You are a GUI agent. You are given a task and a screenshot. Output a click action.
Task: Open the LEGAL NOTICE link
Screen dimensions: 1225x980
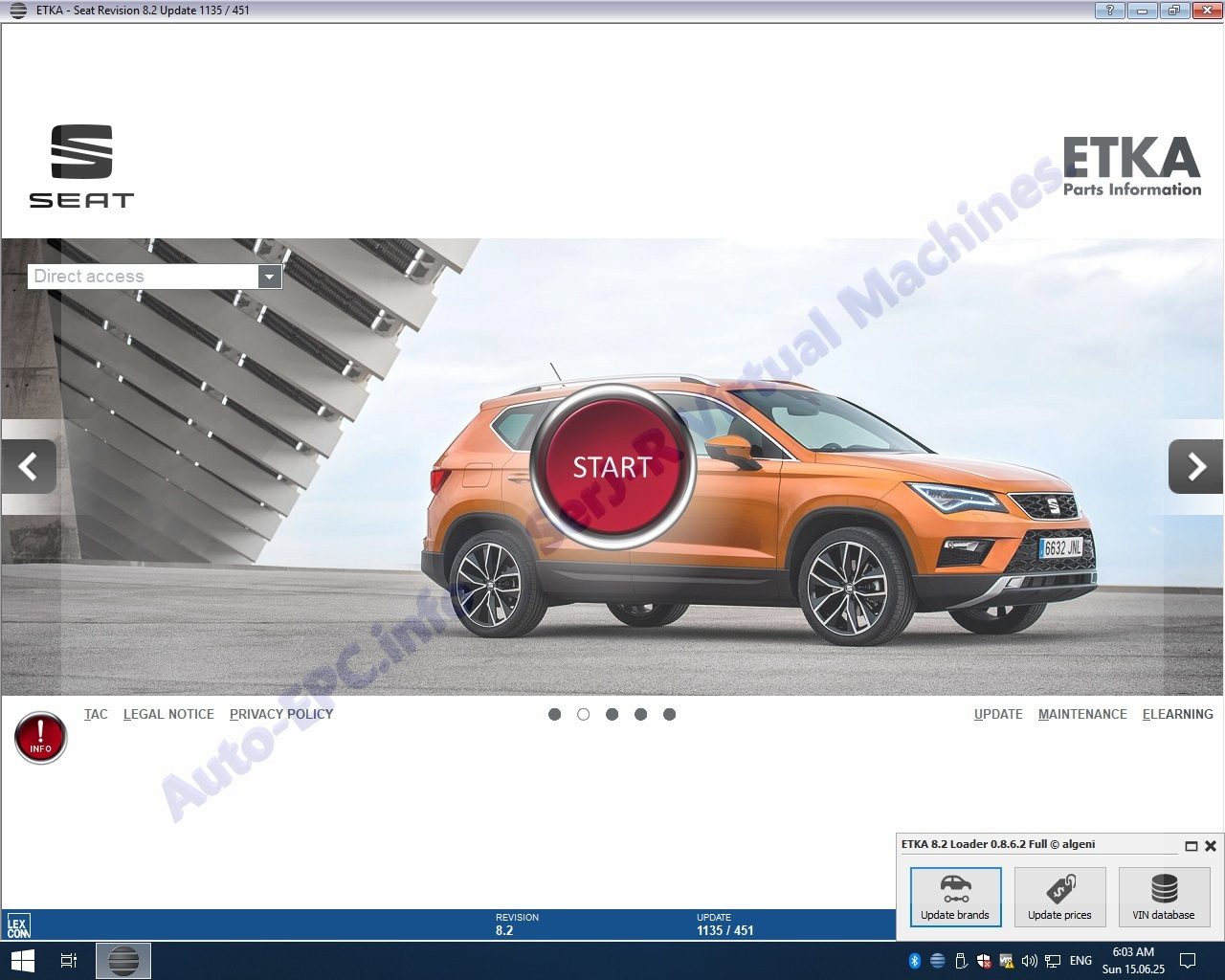tap(168, 714)
